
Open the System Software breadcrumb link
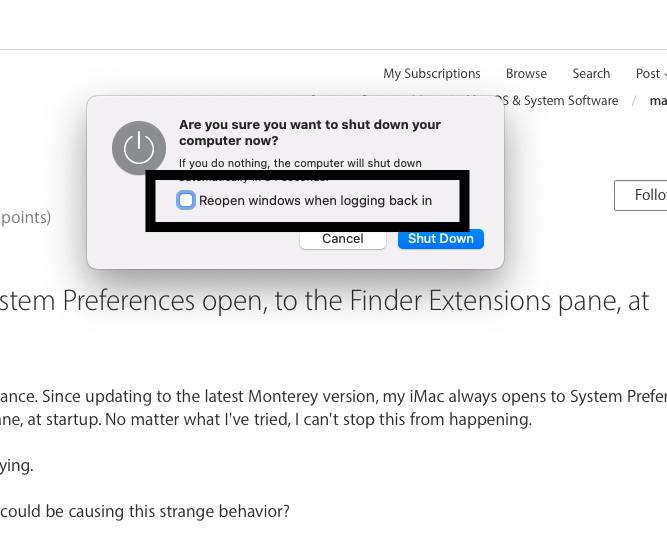(565, 101)
